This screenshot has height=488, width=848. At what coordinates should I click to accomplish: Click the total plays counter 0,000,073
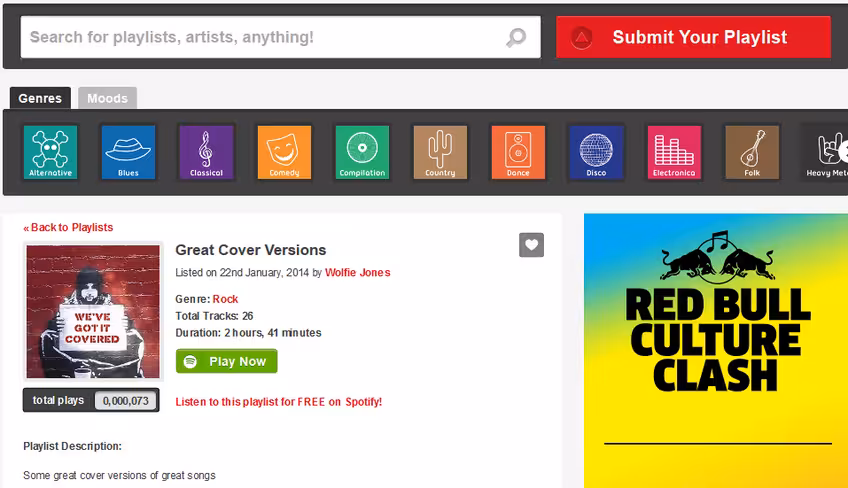coord(125,401)
